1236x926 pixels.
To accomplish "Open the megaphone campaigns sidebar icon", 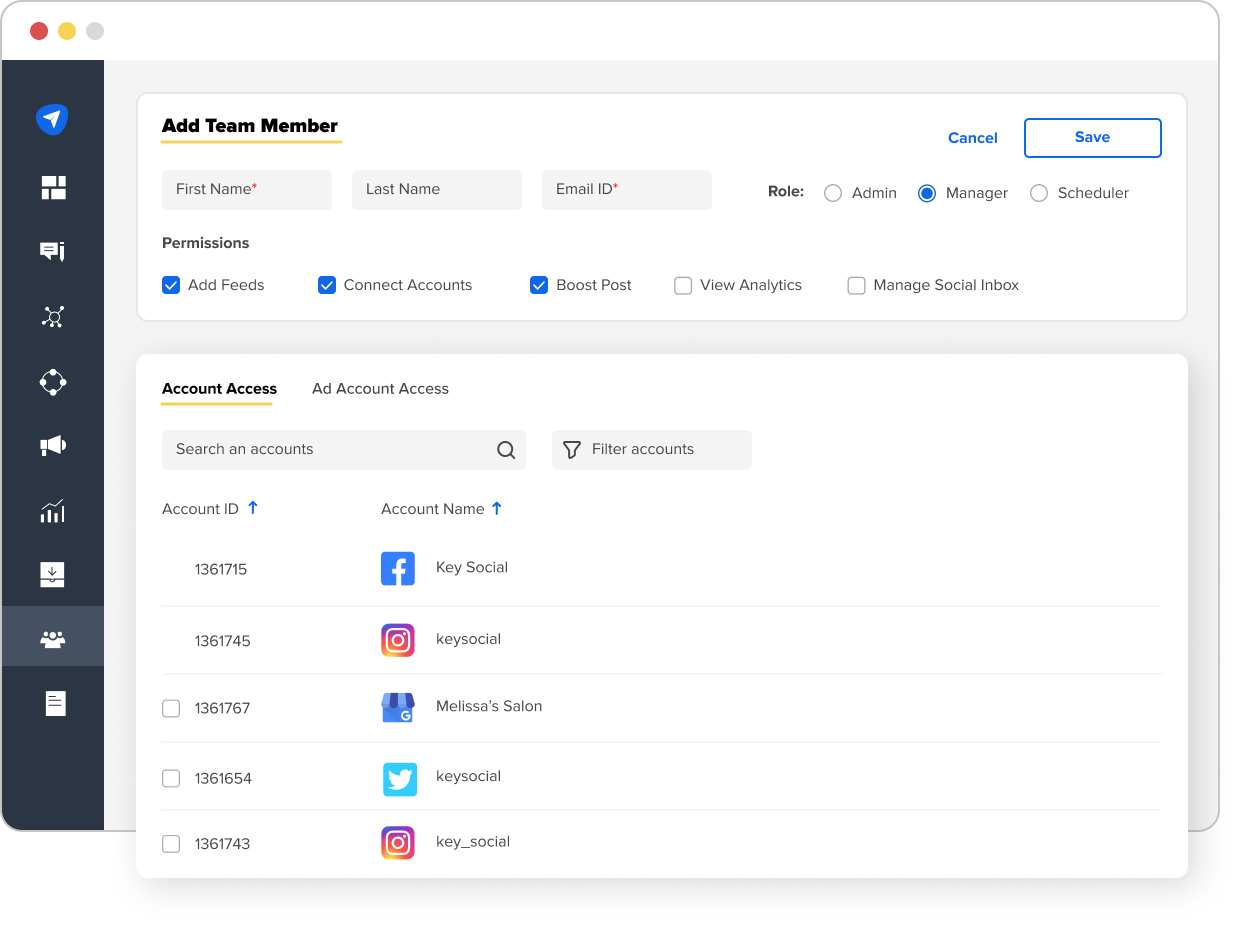I will point(53,445).
